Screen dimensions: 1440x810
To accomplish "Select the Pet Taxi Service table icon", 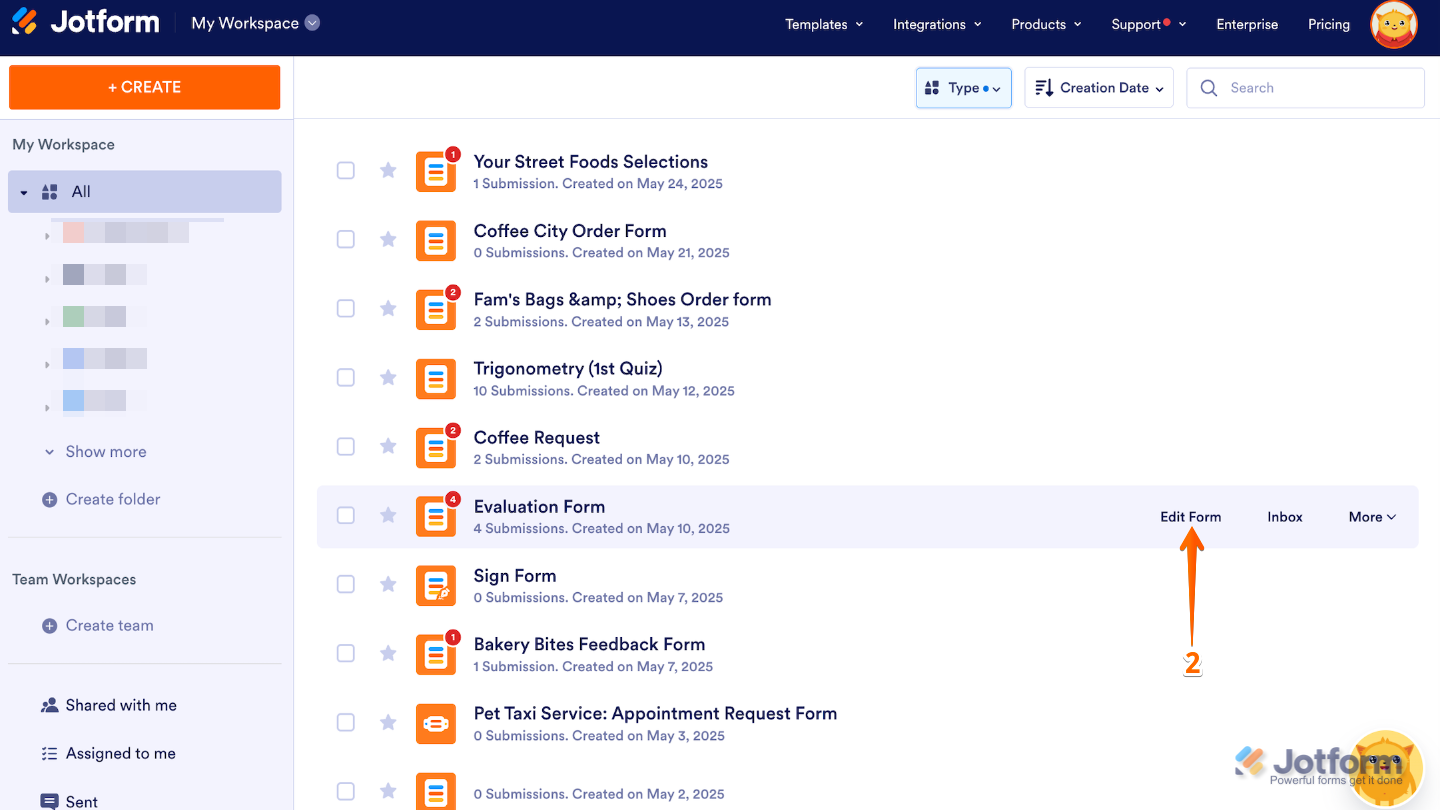I will 436,723.
